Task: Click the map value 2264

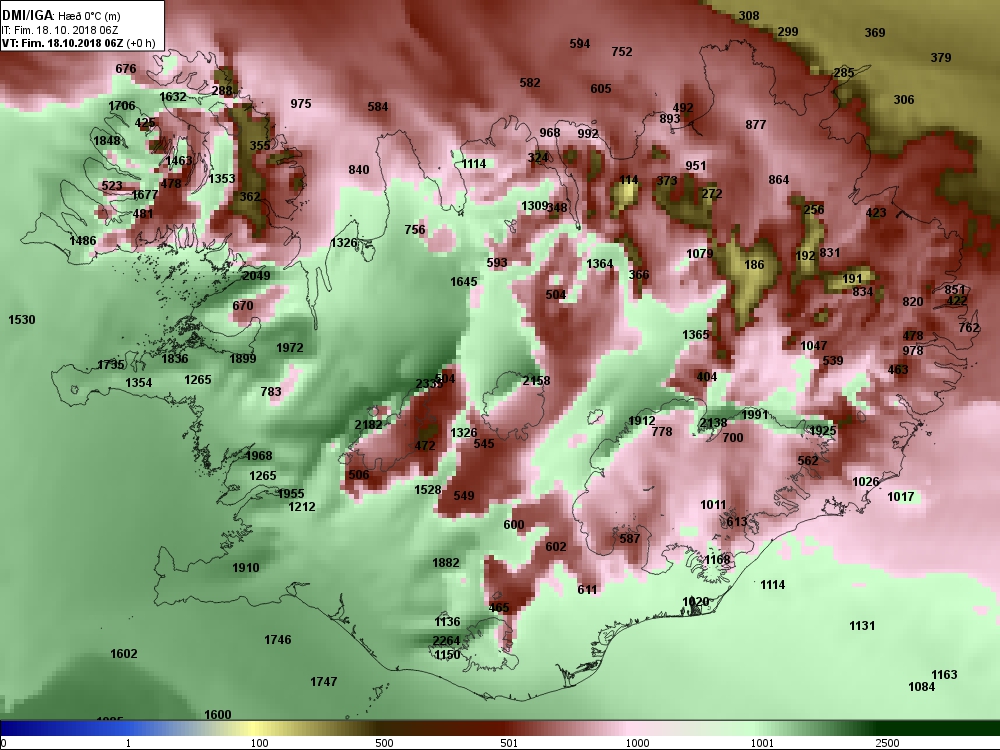Action: [446, 641]
